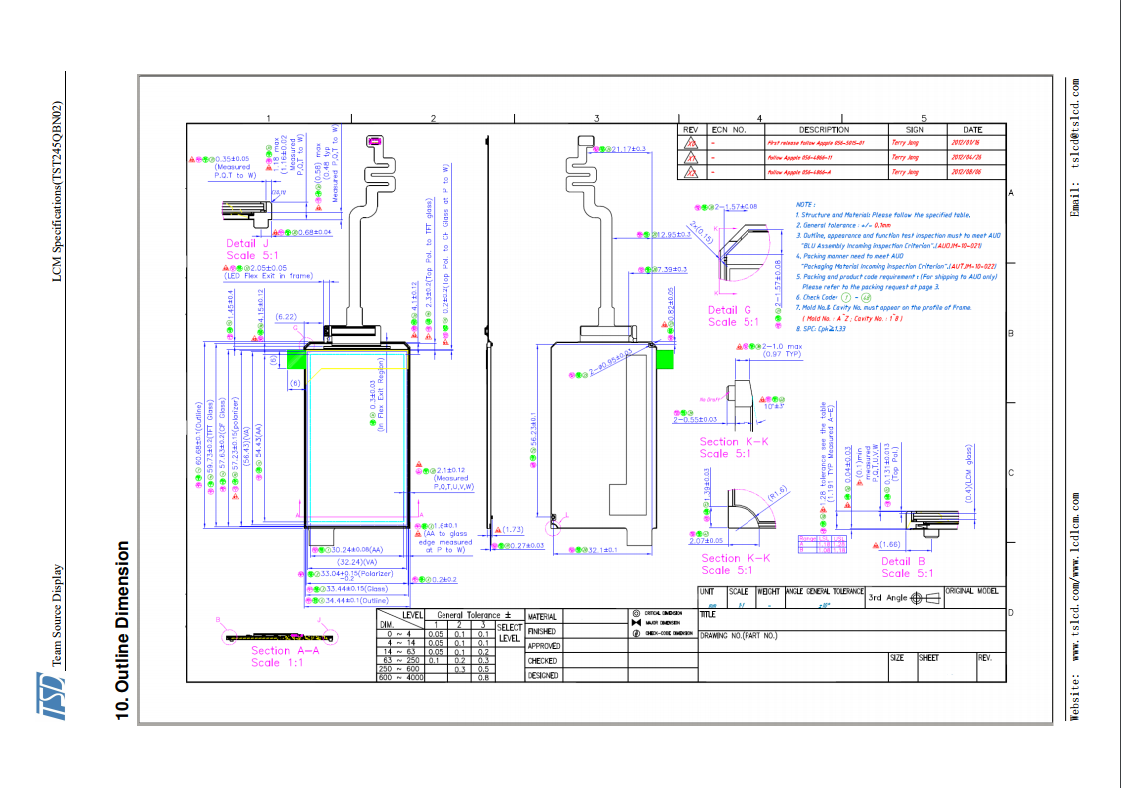1121x788 pixels.
Task: Click the X0 revision triangle symbol
Action: coord(690,143)
